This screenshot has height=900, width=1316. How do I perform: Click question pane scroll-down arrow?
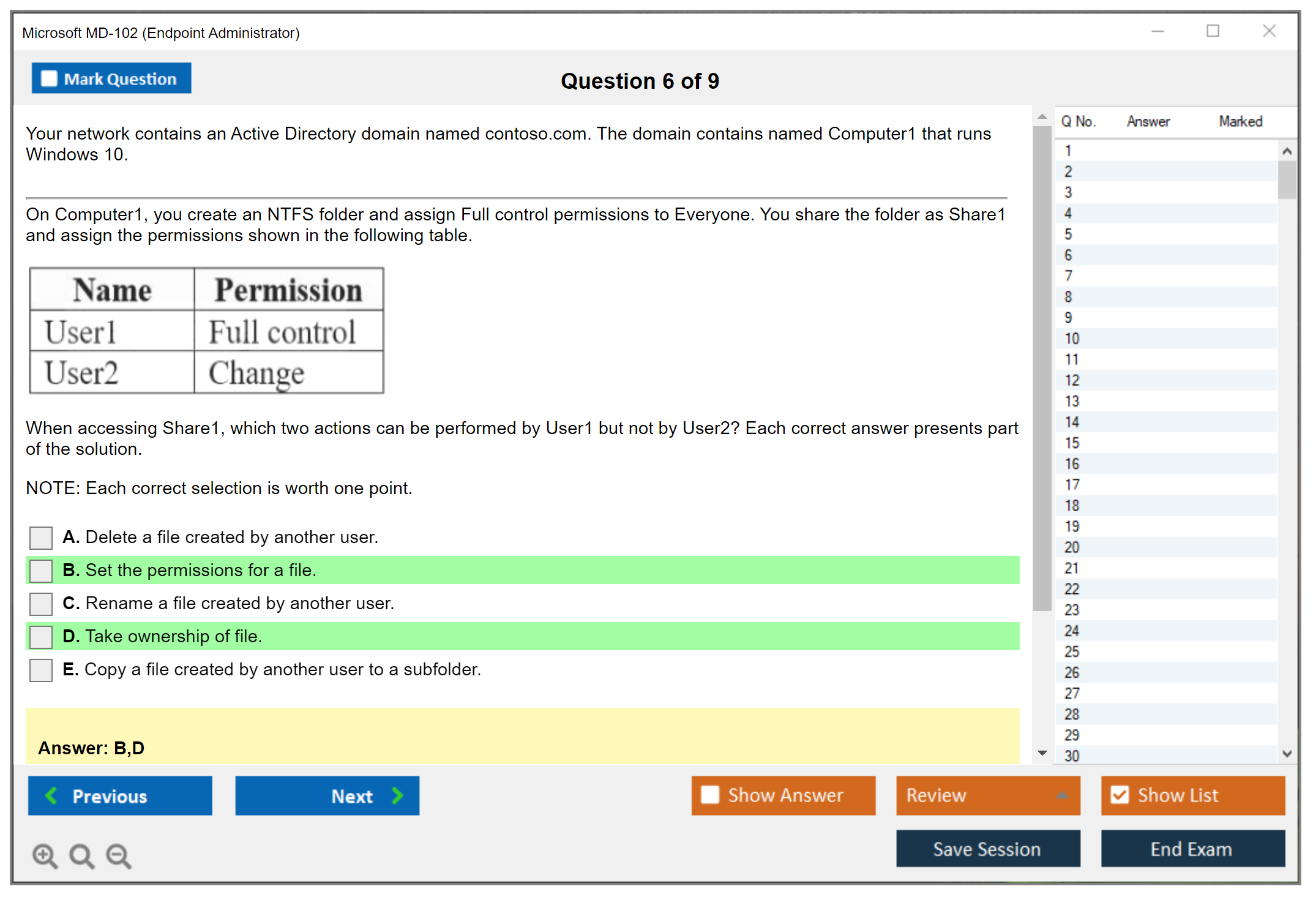click(1042, 753)
